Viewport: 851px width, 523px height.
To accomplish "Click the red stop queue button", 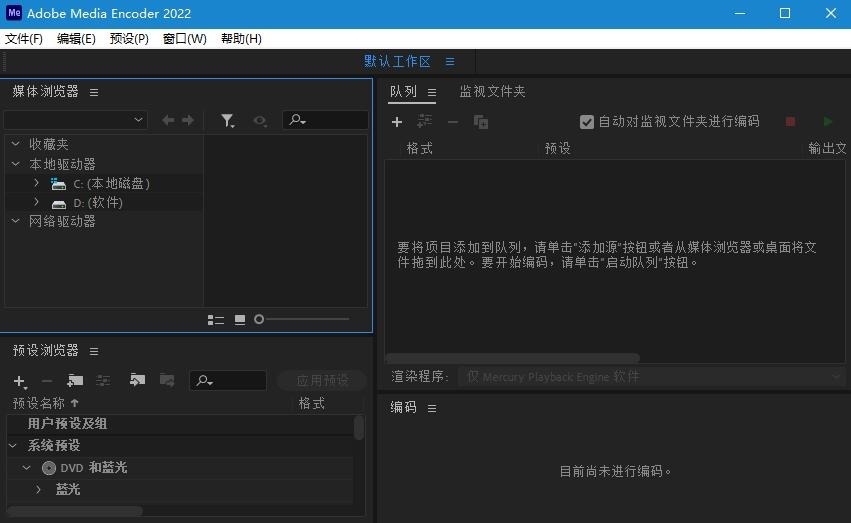I will (x=790, y=122).
